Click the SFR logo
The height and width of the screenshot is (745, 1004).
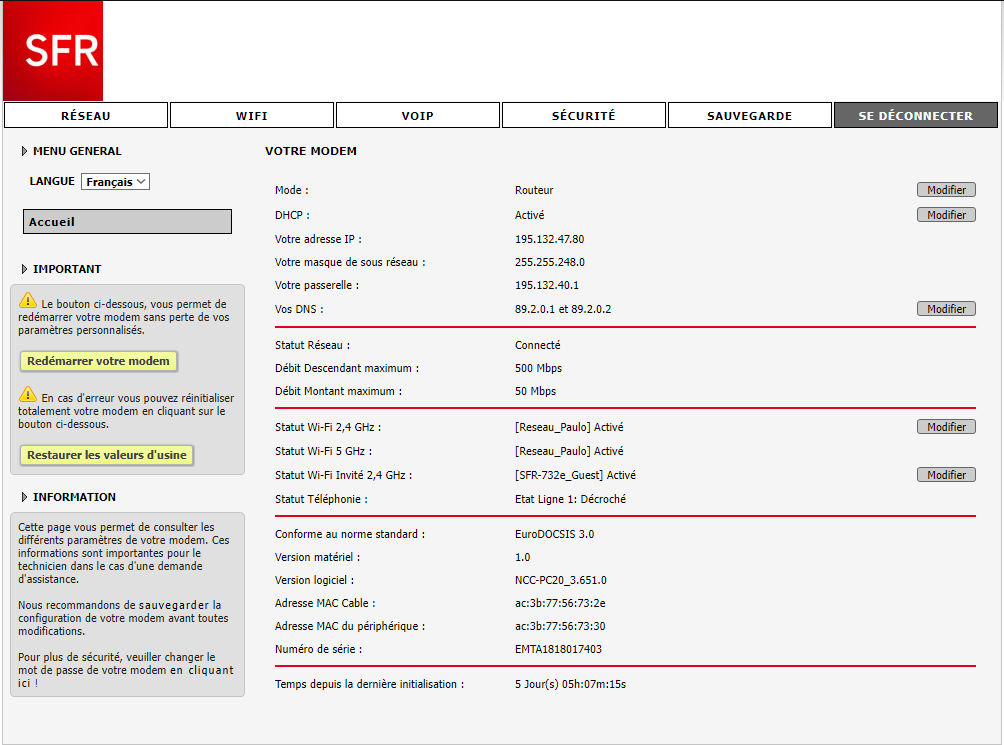click(52, 50)
